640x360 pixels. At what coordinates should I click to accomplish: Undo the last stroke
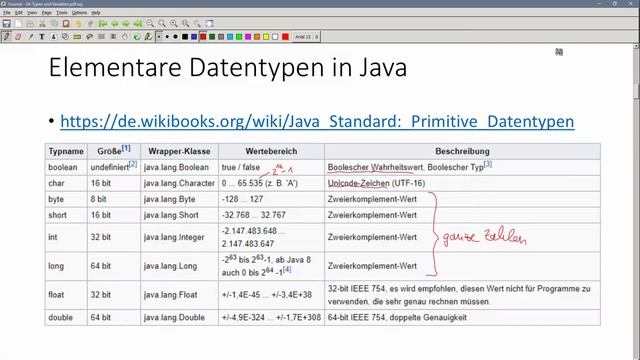pos(78,24)
